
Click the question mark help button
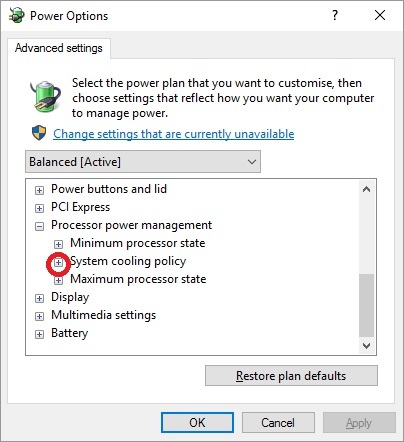[335, 15]
